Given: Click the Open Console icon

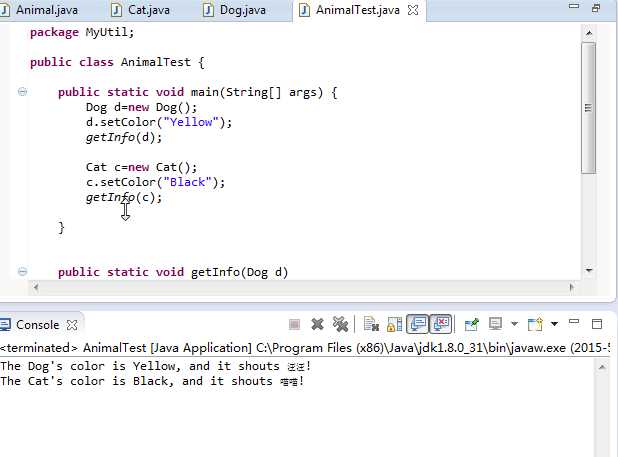Looking at the screenshot, I should point(535,324).
